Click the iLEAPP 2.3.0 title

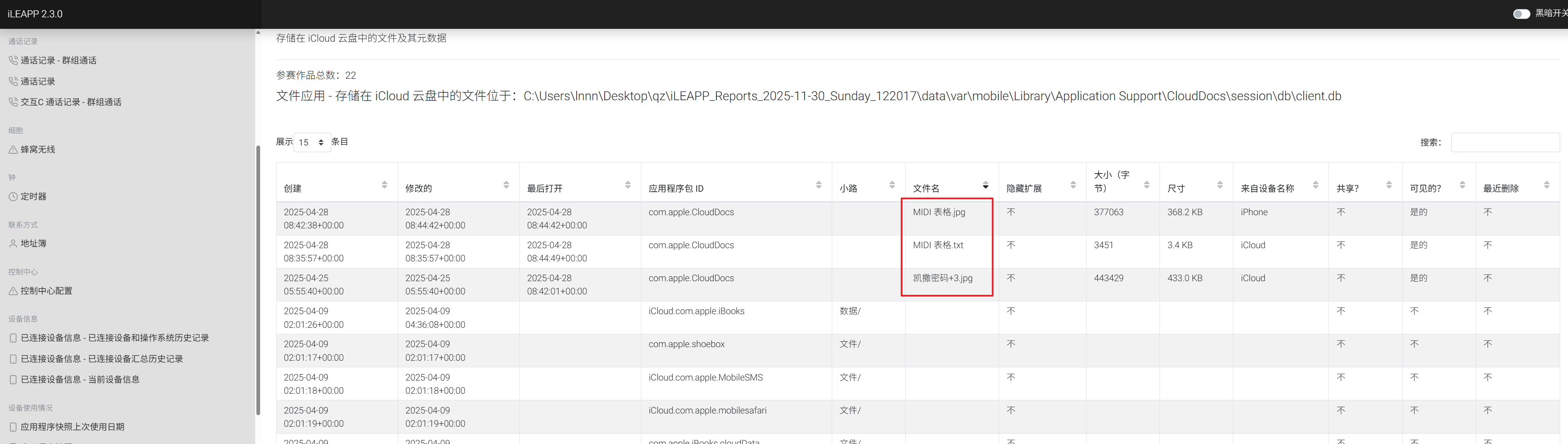[35, 14]
